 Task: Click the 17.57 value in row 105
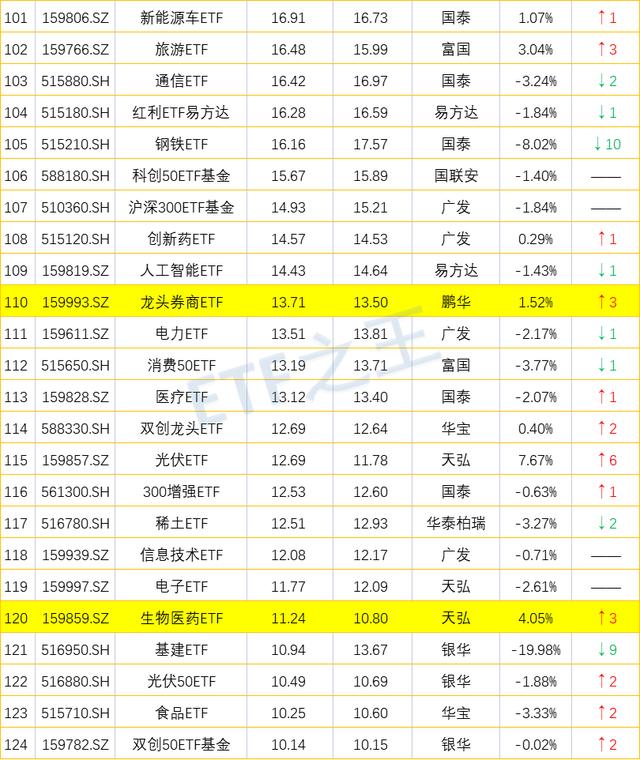370,144
